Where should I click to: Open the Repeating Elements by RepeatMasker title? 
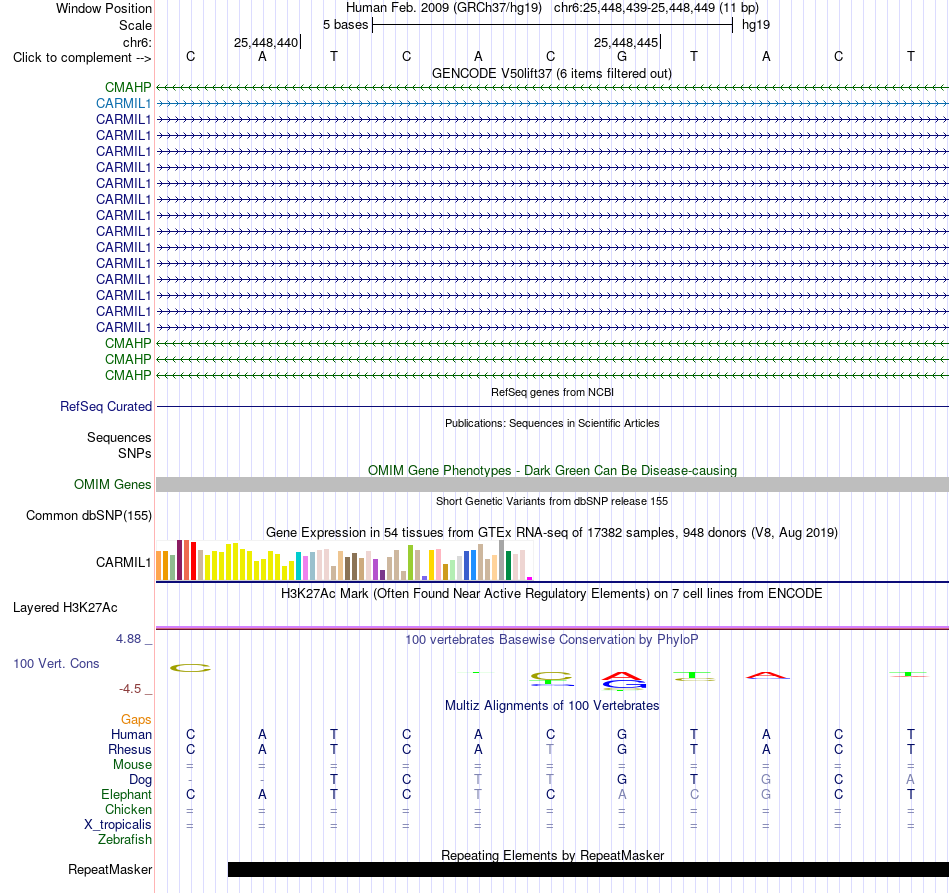pos(552,855)
